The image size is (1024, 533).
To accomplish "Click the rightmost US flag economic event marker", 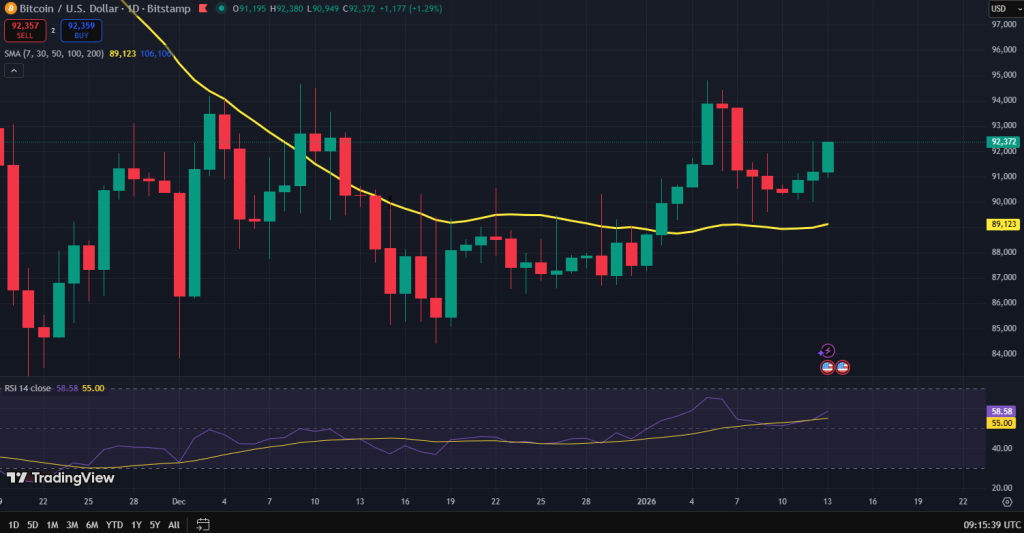I will [x=842, y=367].
